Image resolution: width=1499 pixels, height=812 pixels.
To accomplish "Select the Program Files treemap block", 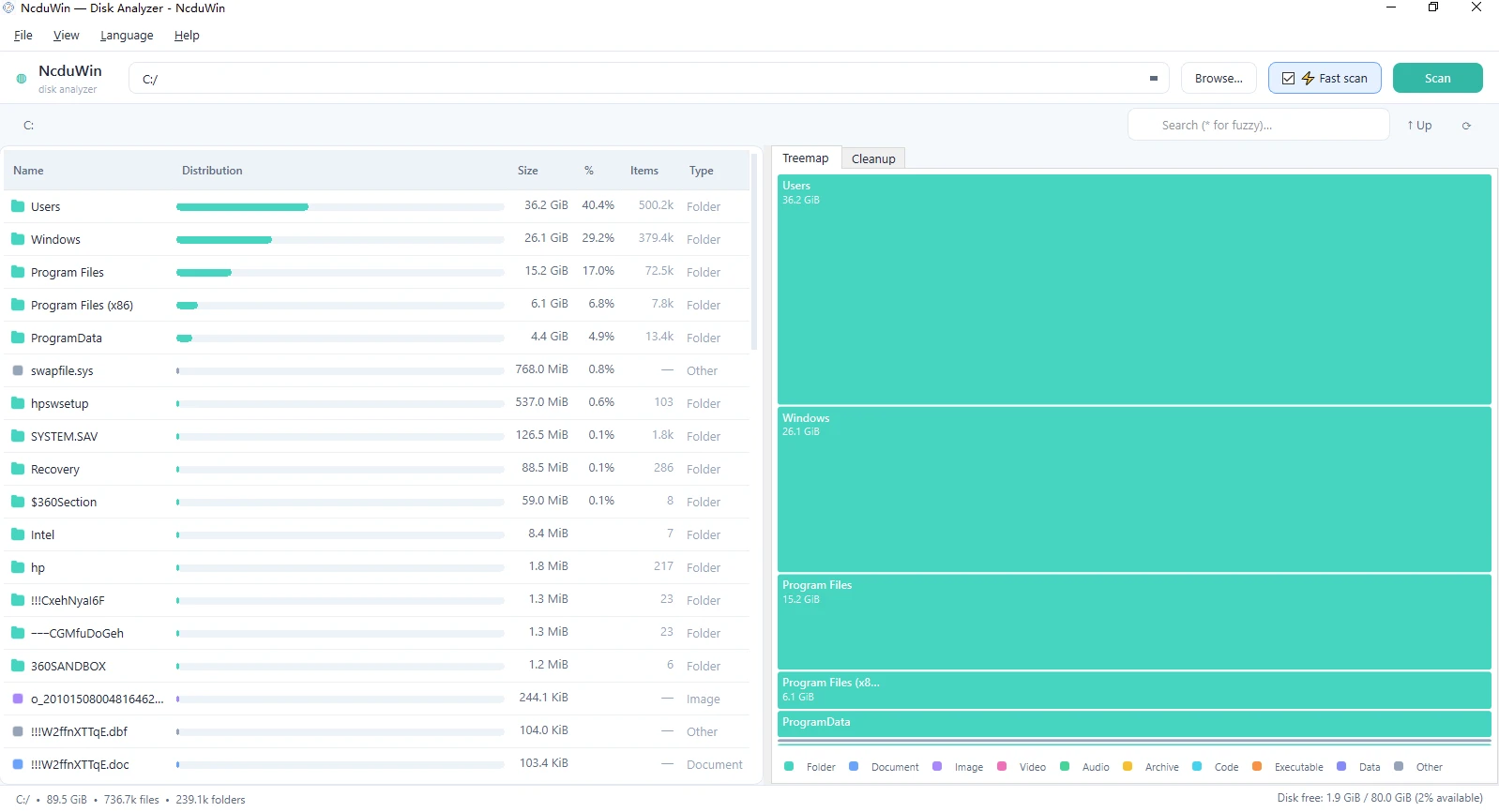I will pyautogui.click(x=1134, y=622).
